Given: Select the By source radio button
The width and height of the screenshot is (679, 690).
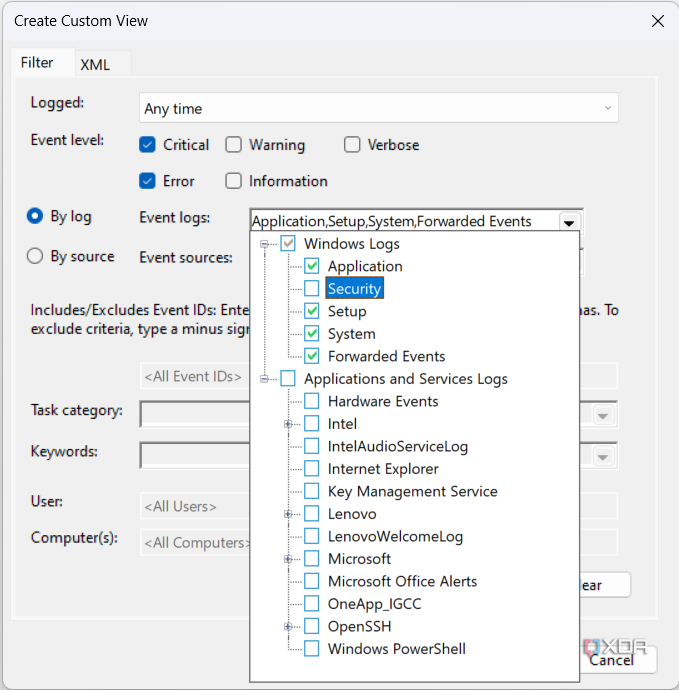Looking at the screenshot, I should coord(35,256).
